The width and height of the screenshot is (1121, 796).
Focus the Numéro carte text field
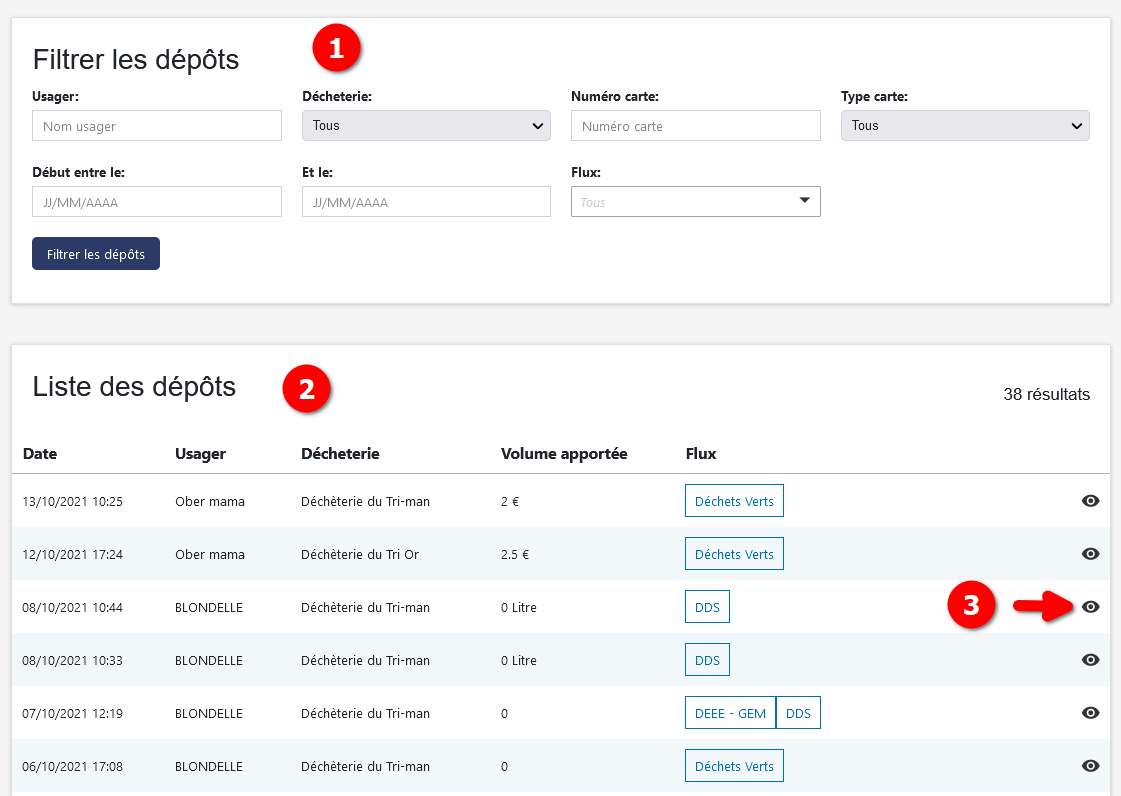point(695,126)
